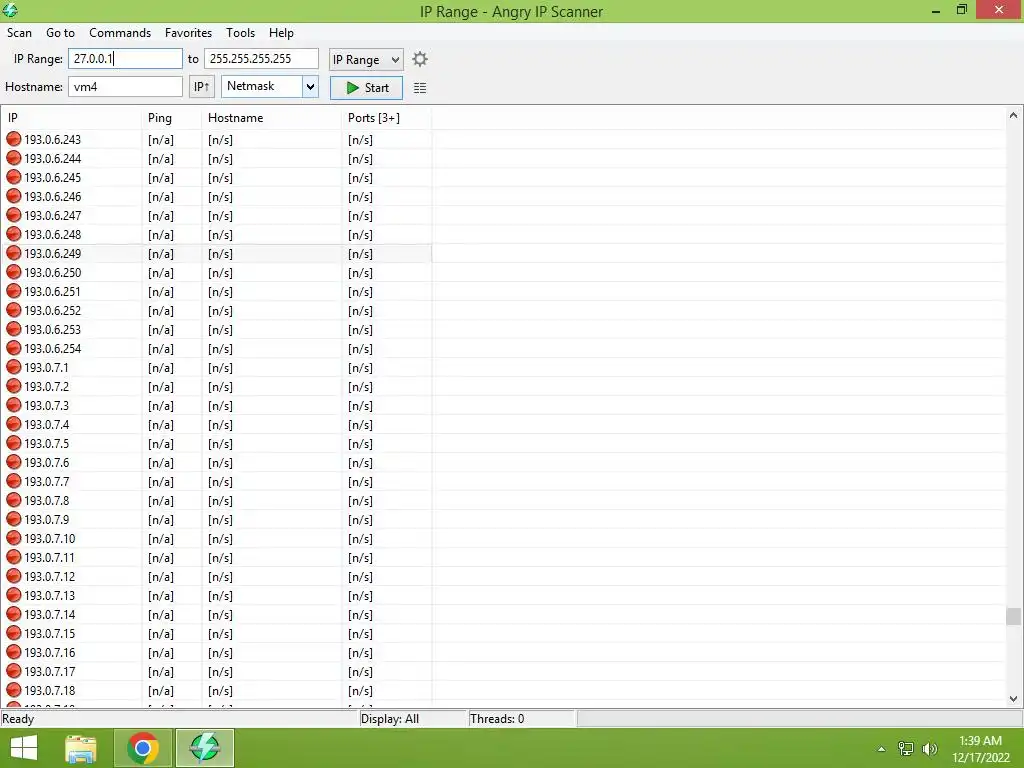This screenshot has width=1024, height=768.
Task: Click the IP up-arrow button
Action: (x=202, y=87)
